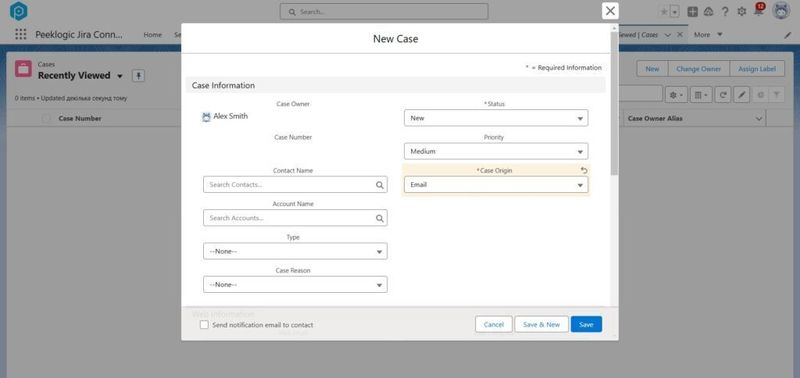Open the Case Owner Alias column menu
This screenshot has width=800, height=378.
point(759,119)
